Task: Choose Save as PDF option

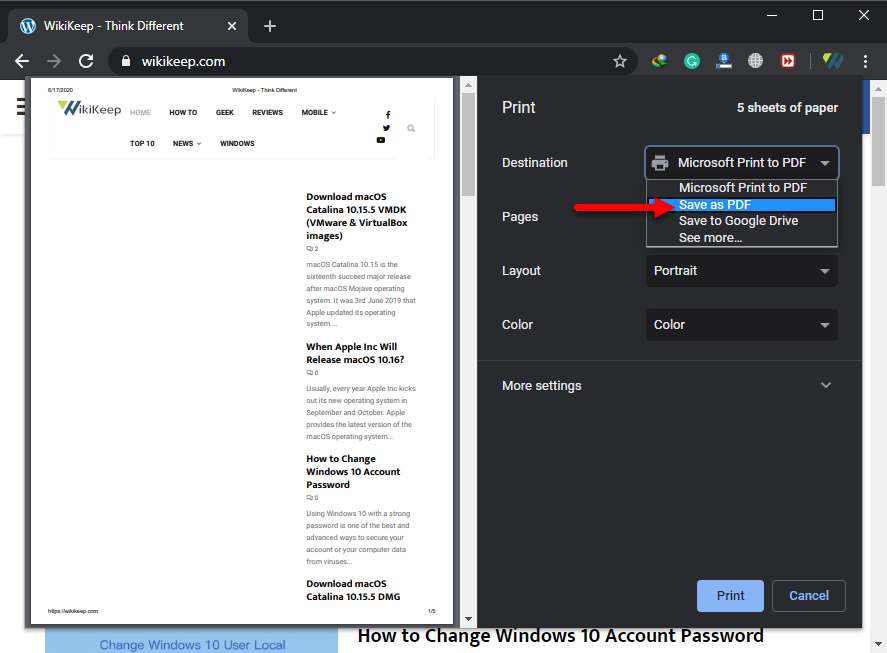Action: (x=742, y=205)
